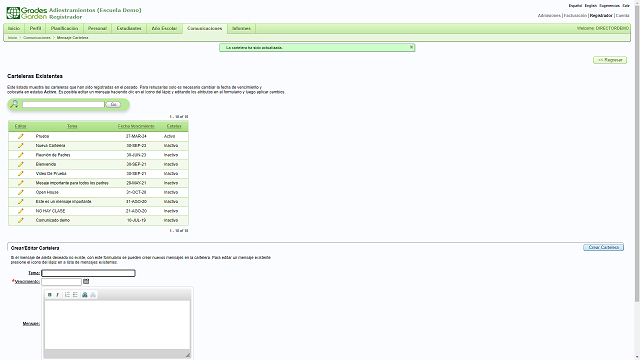
Task: Click the 'NO HAY CLASE' topic text
Action: tap(50, 211)
